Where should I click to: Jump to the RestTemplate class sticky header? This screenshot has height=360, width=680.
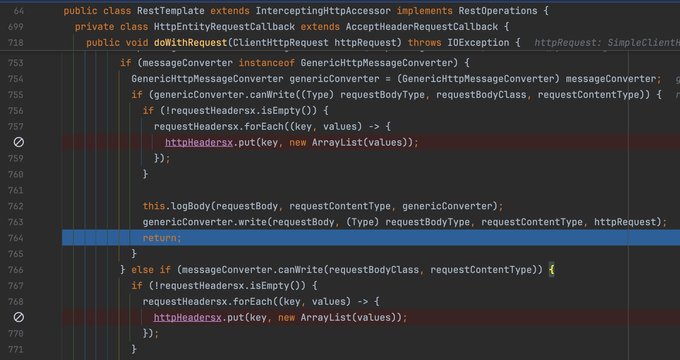pos(306,11)
